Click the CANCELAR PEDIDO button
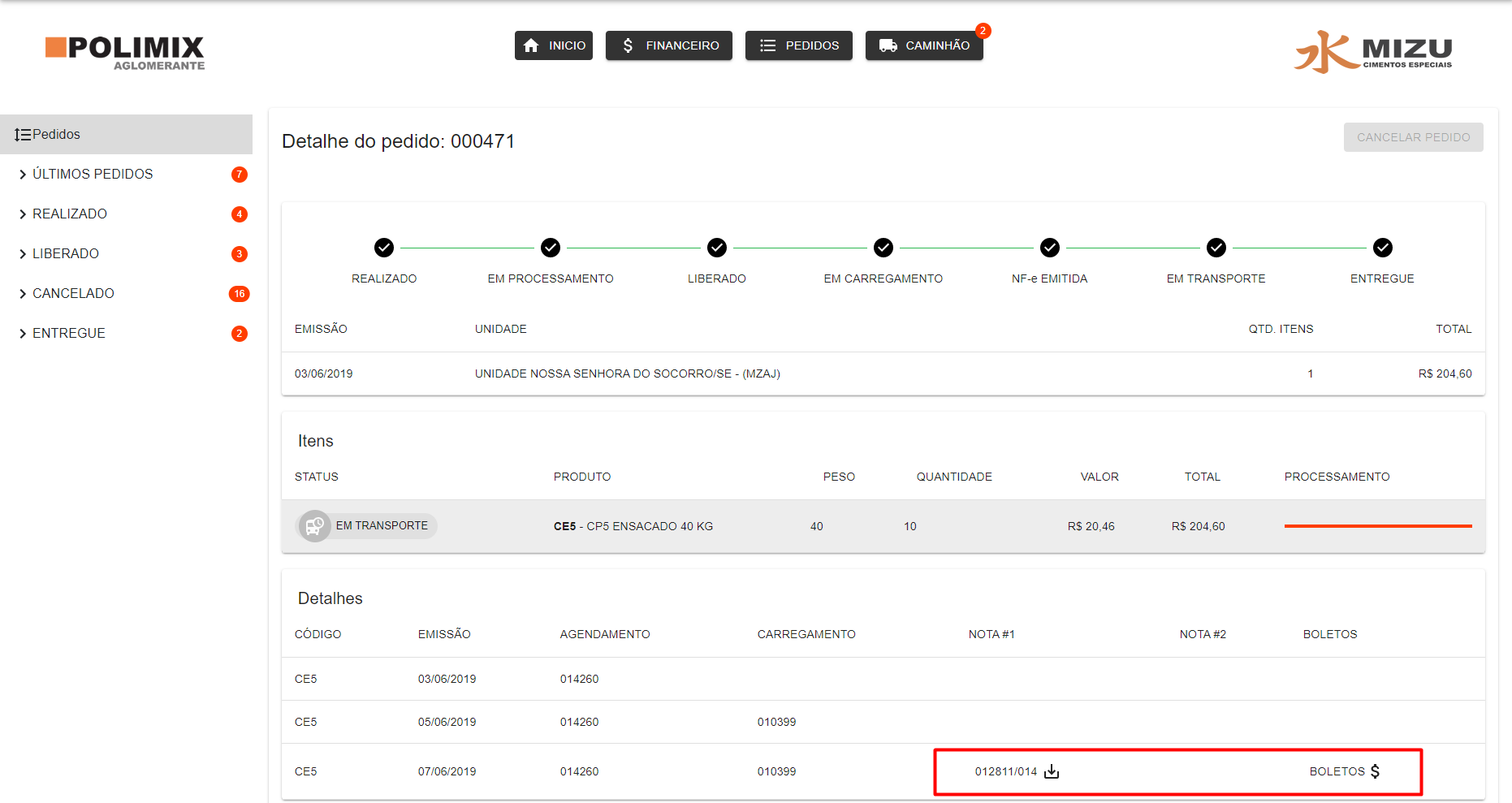Viewport: 1512px width, 803px height. tap(1414, 137)
